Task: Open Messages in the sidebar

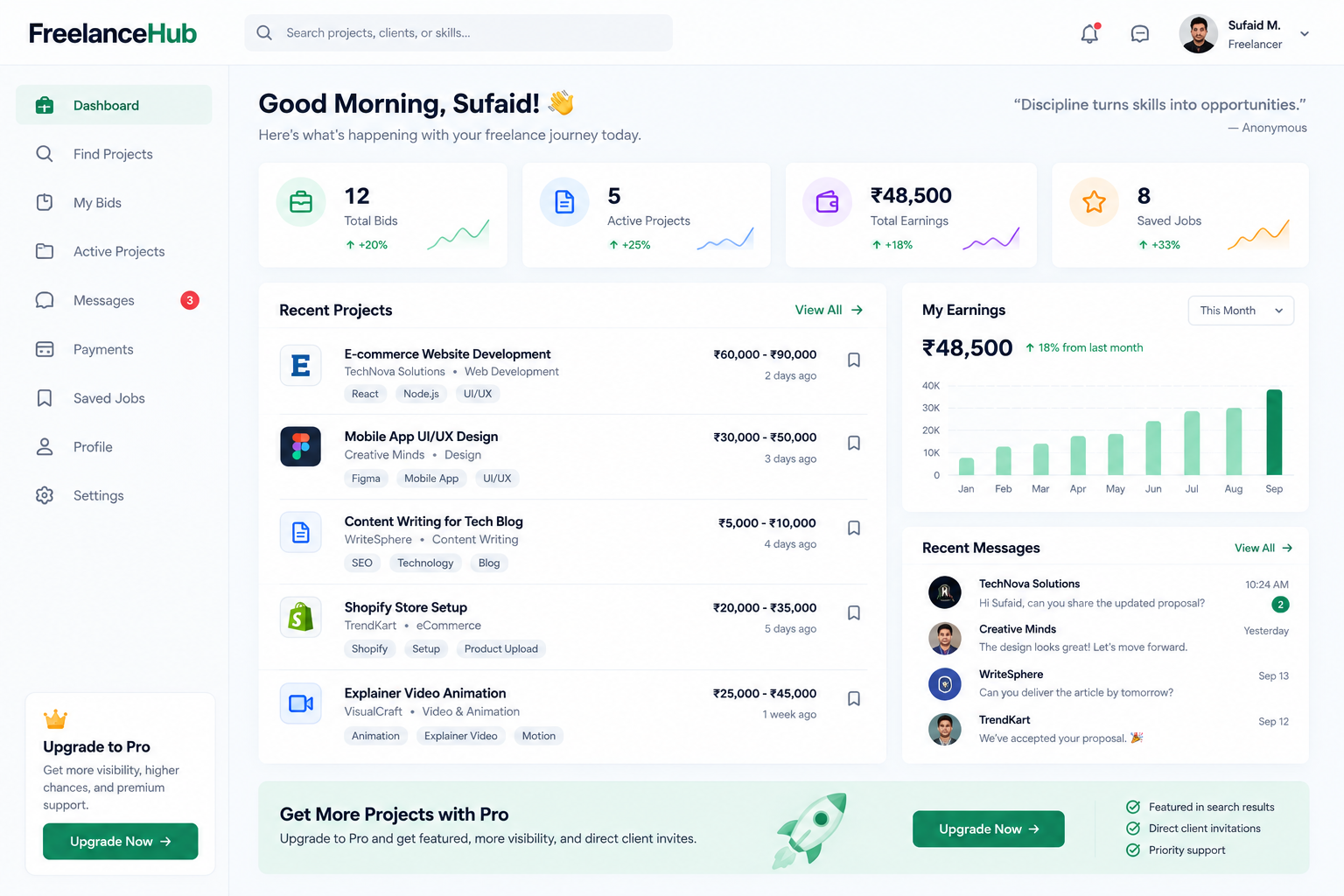Action: tap(114, 300)
